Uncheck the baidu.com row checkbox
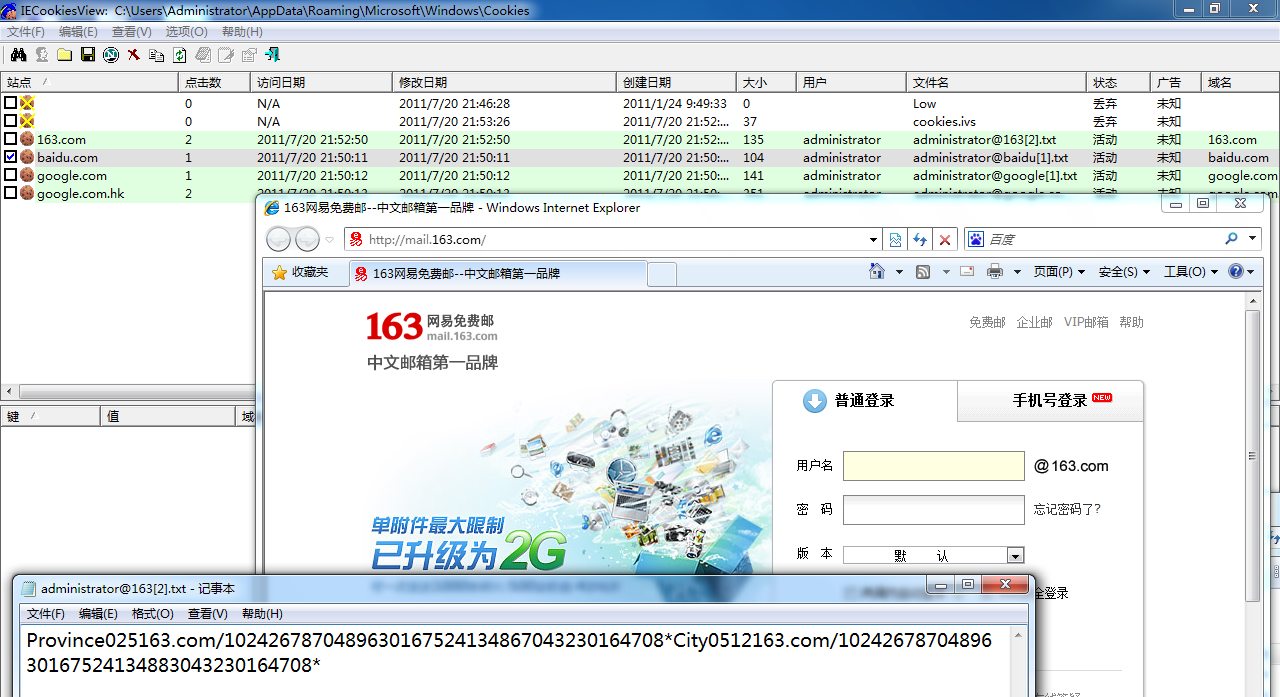1280x697 pixels. point(10,158)
